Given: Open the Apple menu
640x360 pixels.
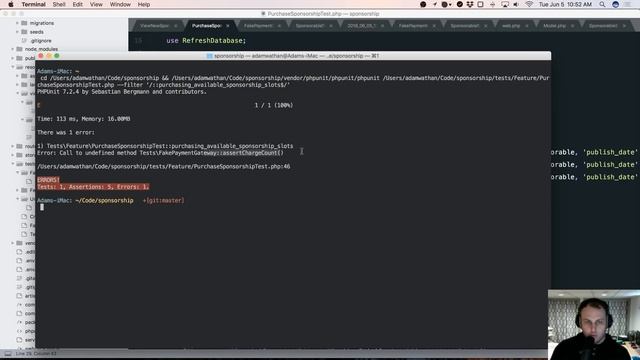Looking at the screenshot, I should 11,4.
